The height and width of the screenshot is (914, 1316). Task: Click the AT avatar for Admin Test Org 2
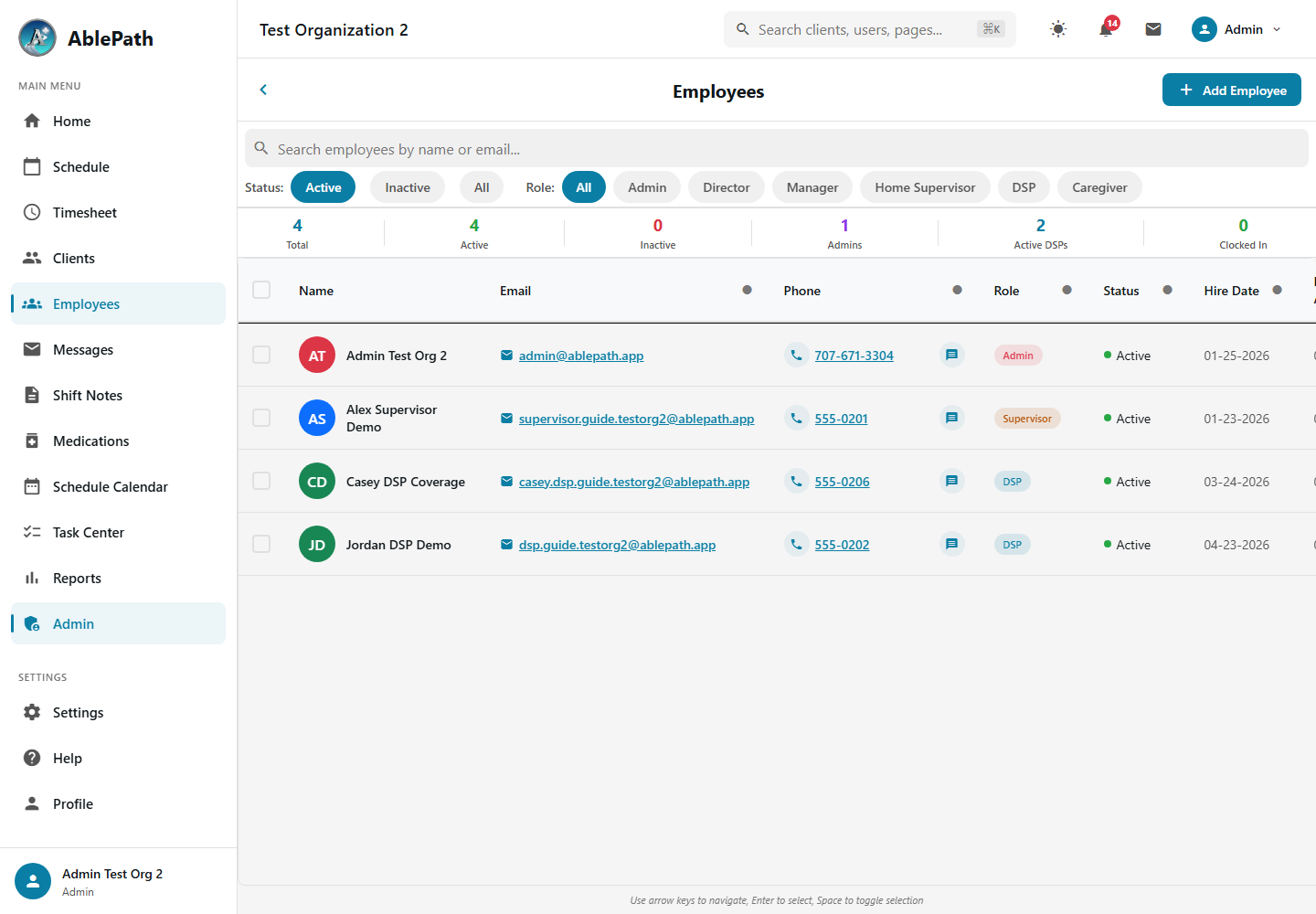(x=317, y=356)
